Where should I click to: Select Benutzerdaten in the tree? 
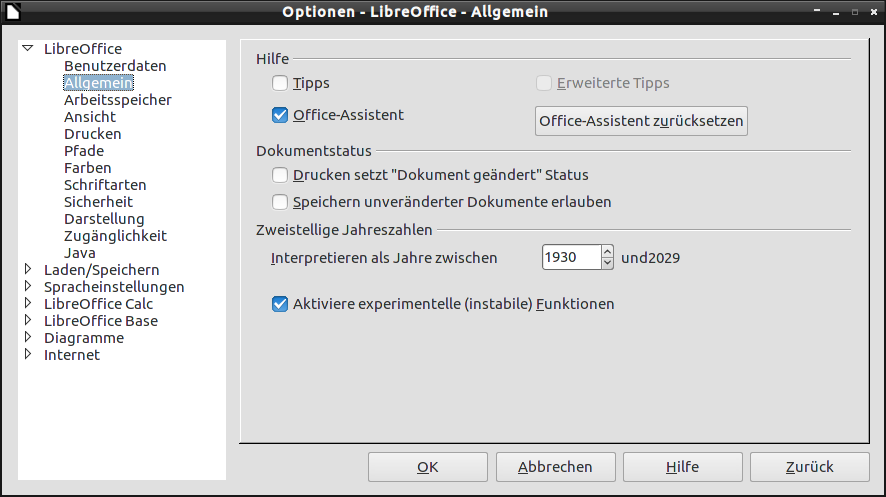(x=115, y=66)
